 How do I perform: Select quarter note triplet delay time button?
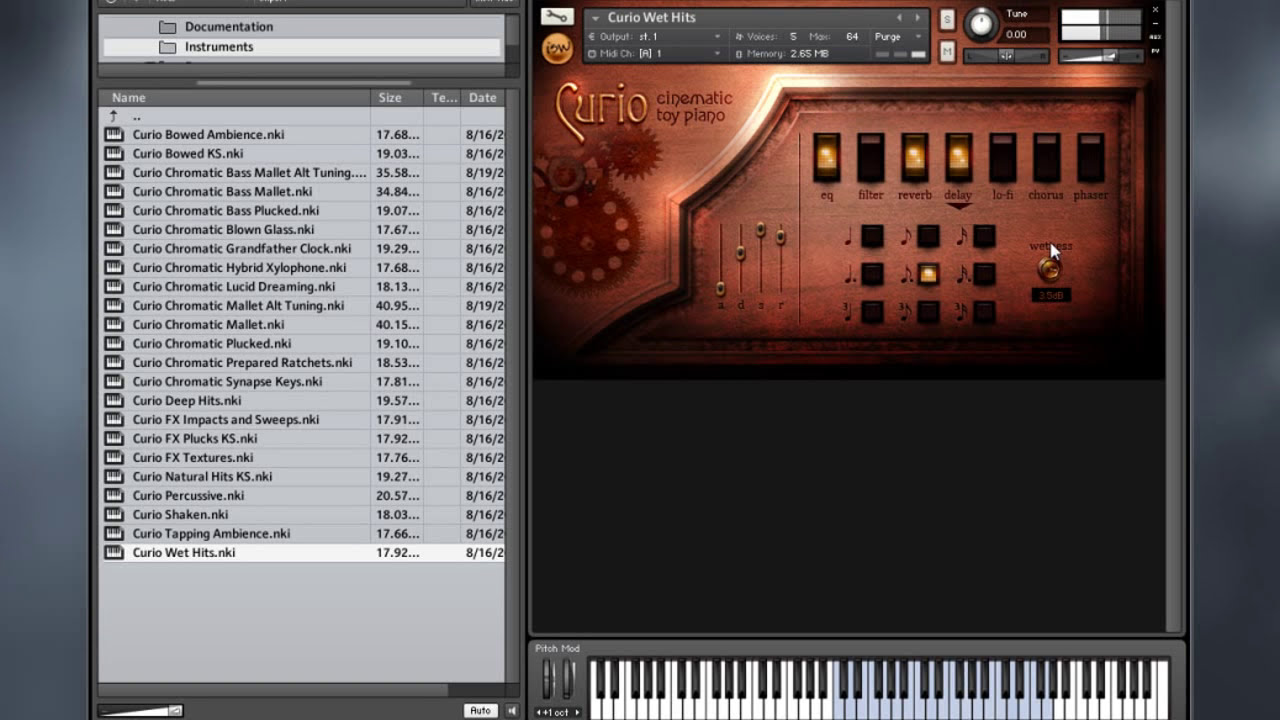click(x=872, y=311)
